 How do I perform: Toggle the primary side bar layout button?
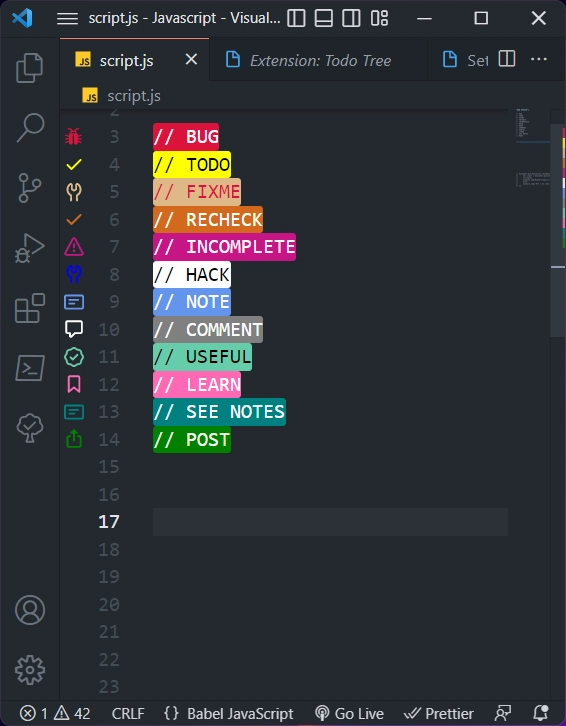click(296, 19)
